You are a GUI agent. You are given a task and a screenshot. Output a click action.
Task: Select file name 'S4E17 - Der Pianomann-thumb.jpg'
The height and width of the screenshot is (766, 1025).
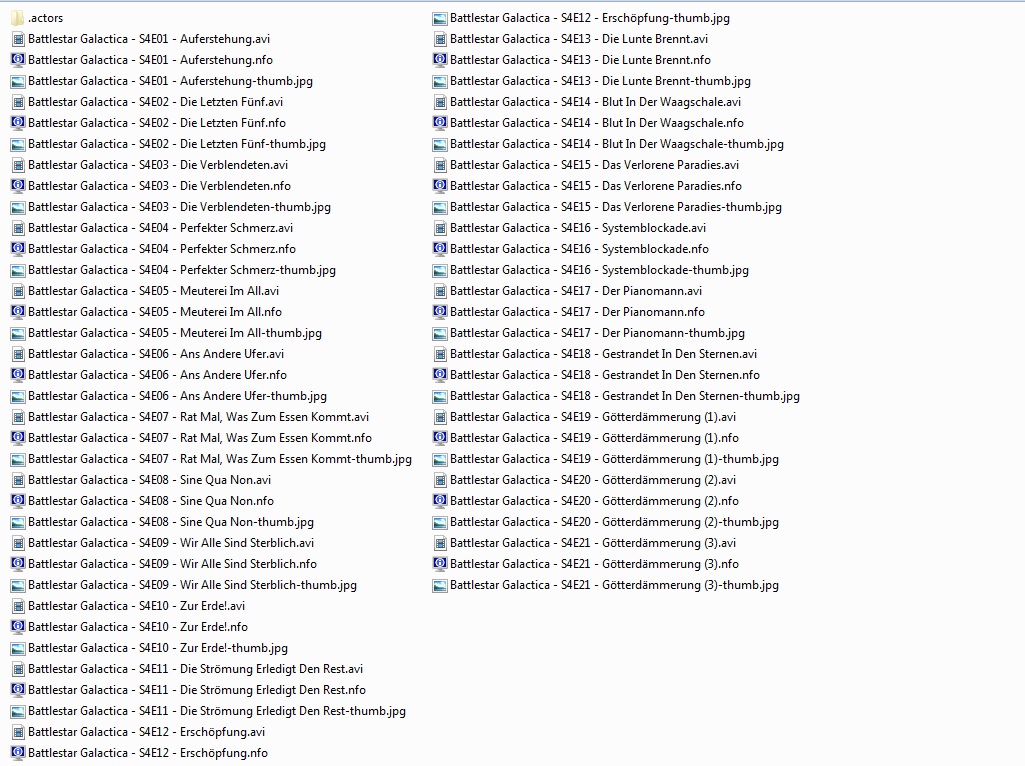(x=597, y=333)
